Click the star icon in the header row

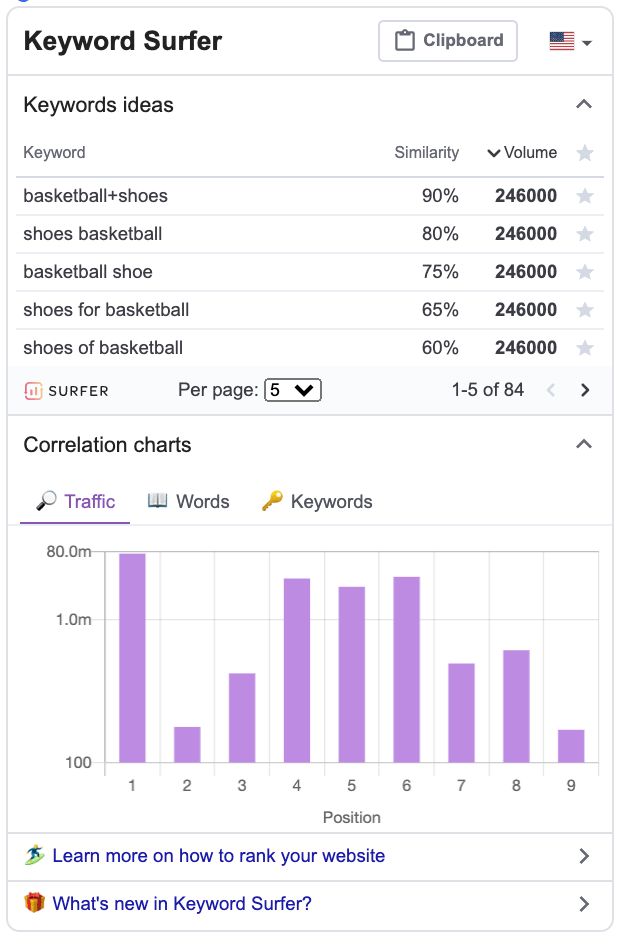584,153
